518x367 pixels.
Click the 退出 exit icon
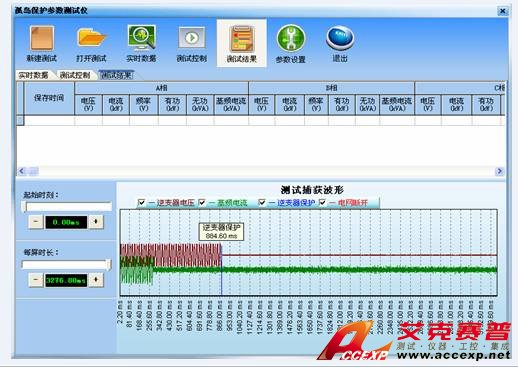340,38
